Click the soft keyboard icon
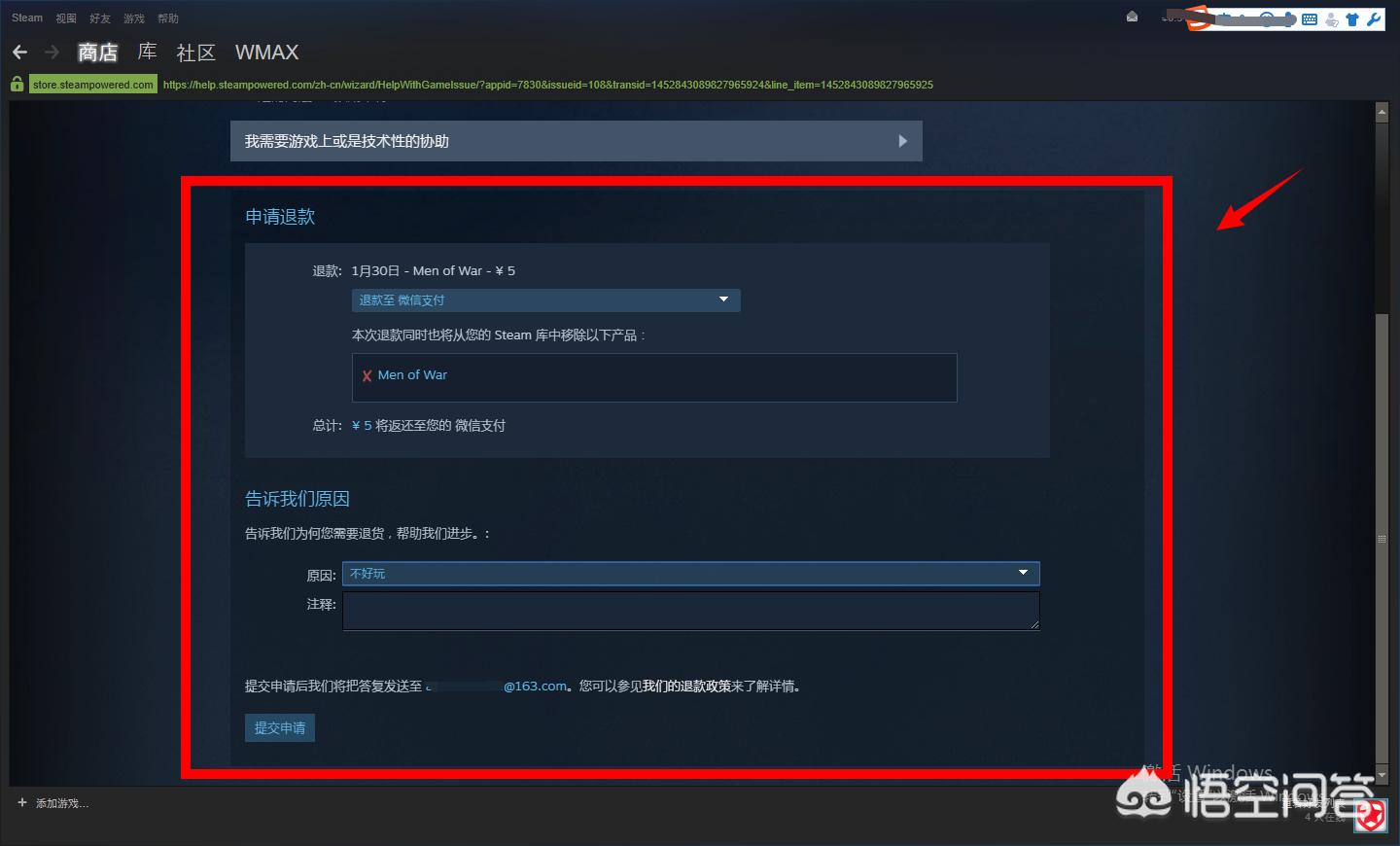Screen dimensions: 1400x846 pos(1310,19)
